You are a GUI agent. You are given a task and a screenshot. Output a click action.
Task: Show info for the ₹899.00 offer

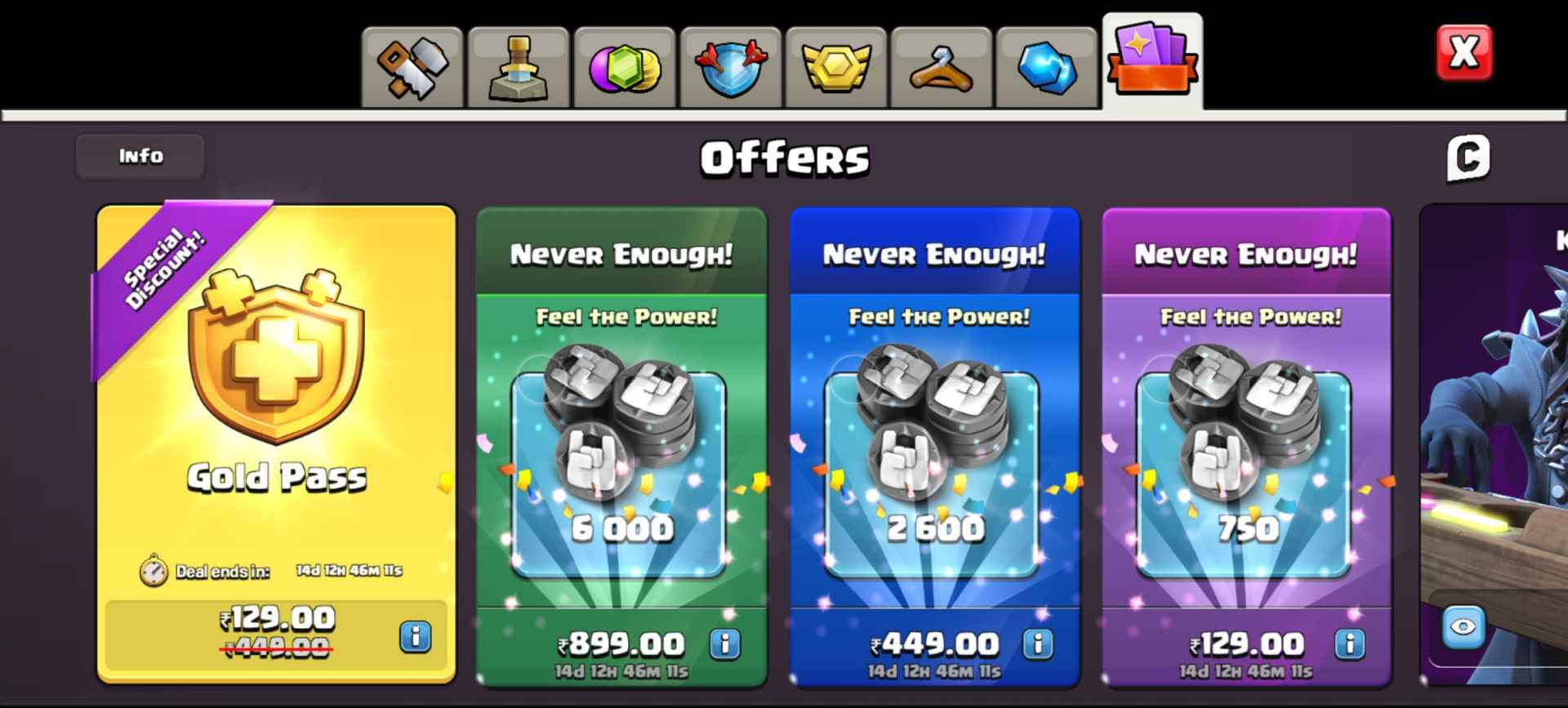tap(725, 644)
